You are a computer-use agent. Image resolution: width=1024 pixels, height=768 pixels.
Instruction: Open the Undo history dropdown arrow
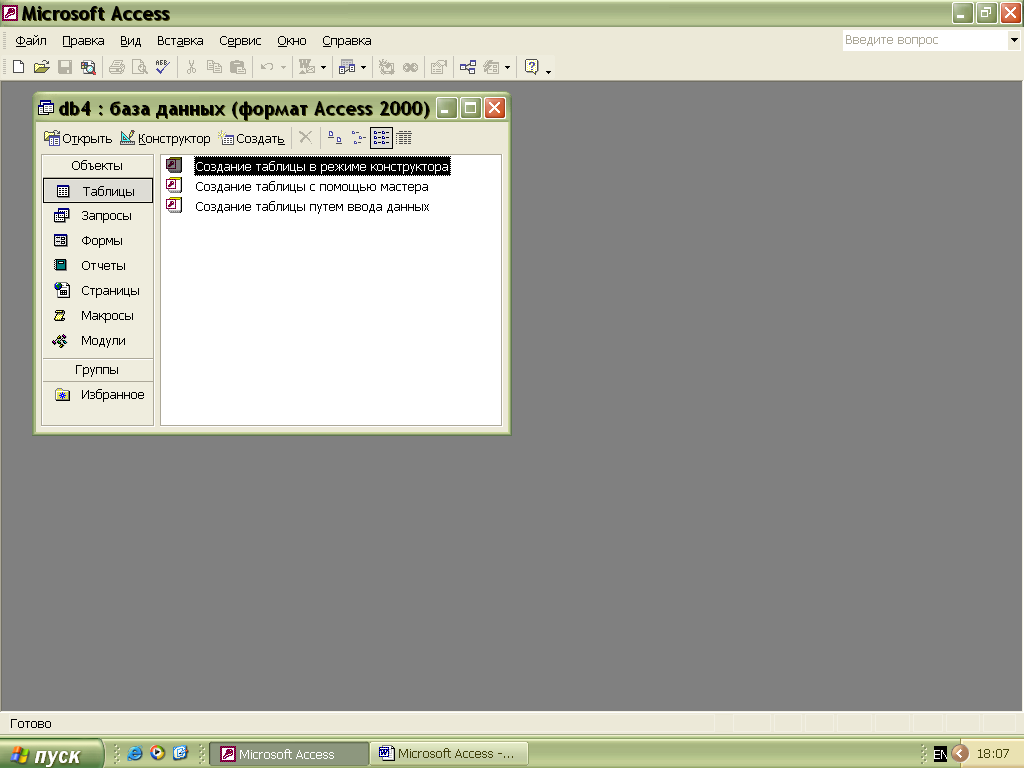283,67
